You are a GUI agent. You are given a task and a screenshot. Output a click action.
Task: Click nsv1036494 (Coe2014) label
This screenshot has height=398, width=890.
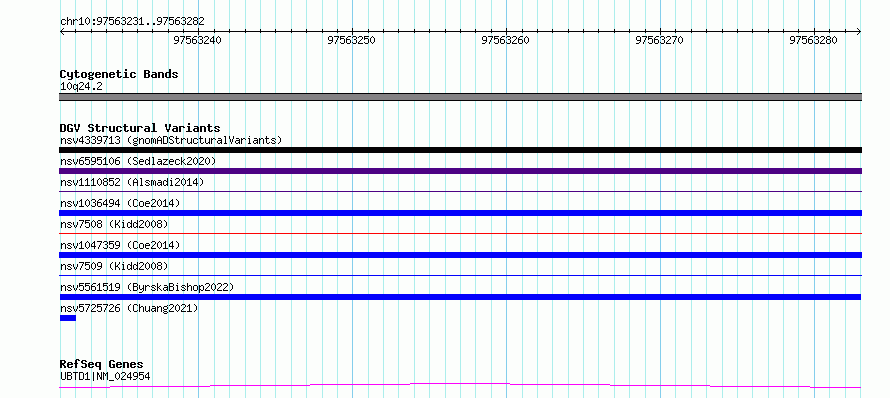[x=120, y=203]
